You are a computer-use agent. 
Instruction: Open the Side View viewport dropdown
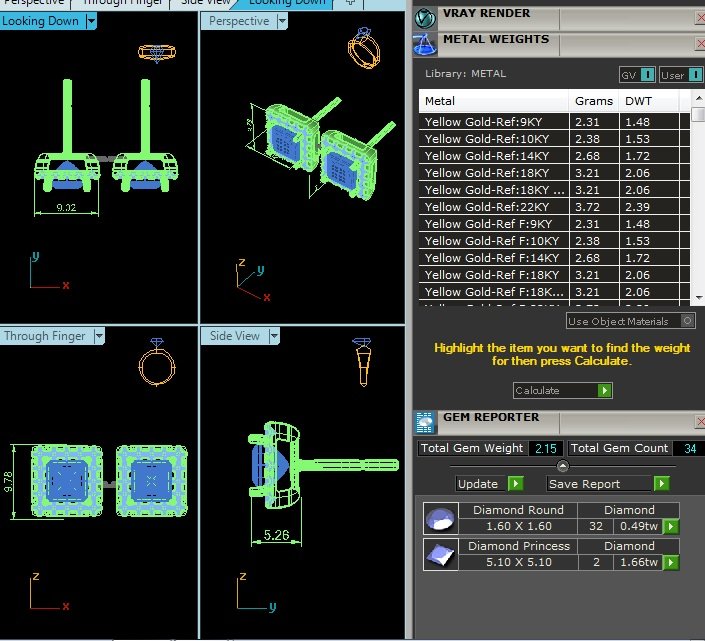click(x=274, y=336)
